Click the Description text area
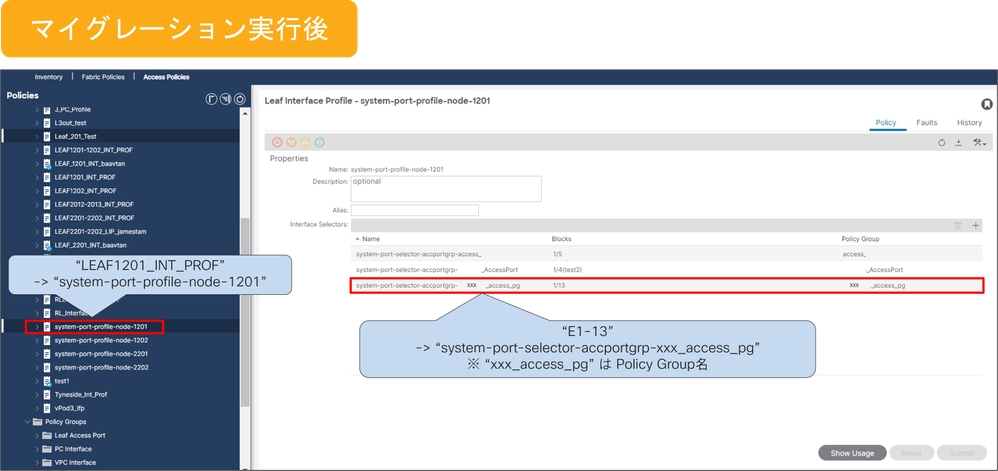The image size is (998, 471). coord(446,188)
